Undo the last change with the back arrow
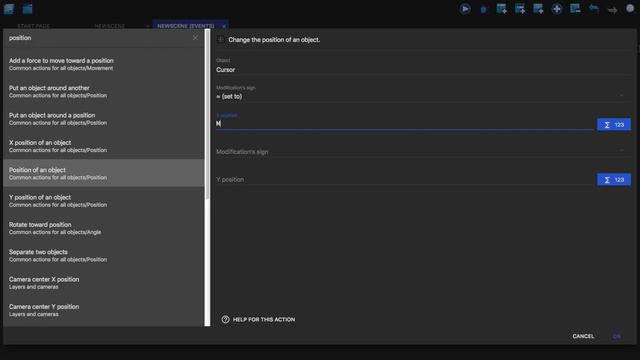 (x=594, y=9)
